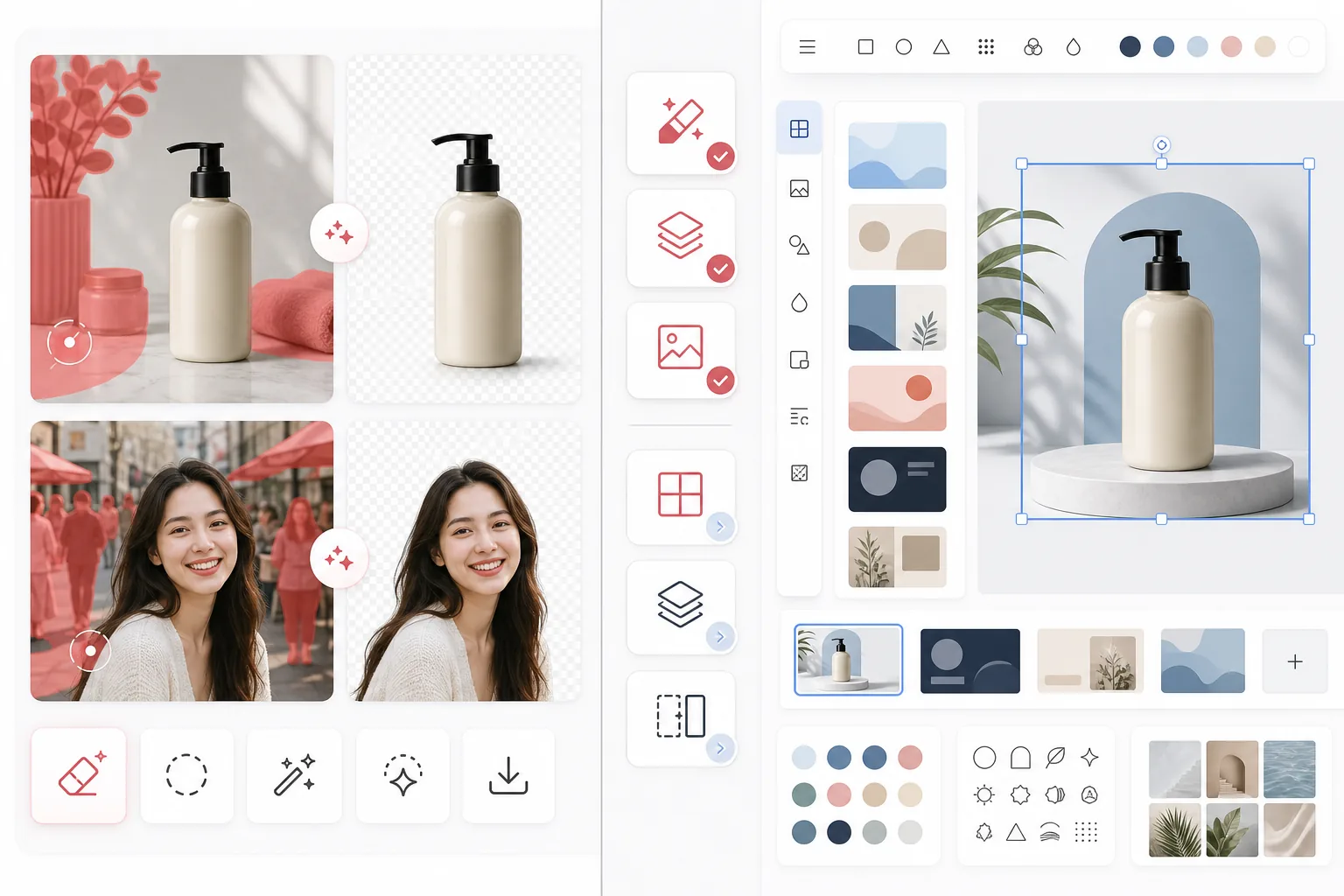Pick the dark navy palette swatch
This screenshot has height=896, width=1344.
click(x=839, y=832)
